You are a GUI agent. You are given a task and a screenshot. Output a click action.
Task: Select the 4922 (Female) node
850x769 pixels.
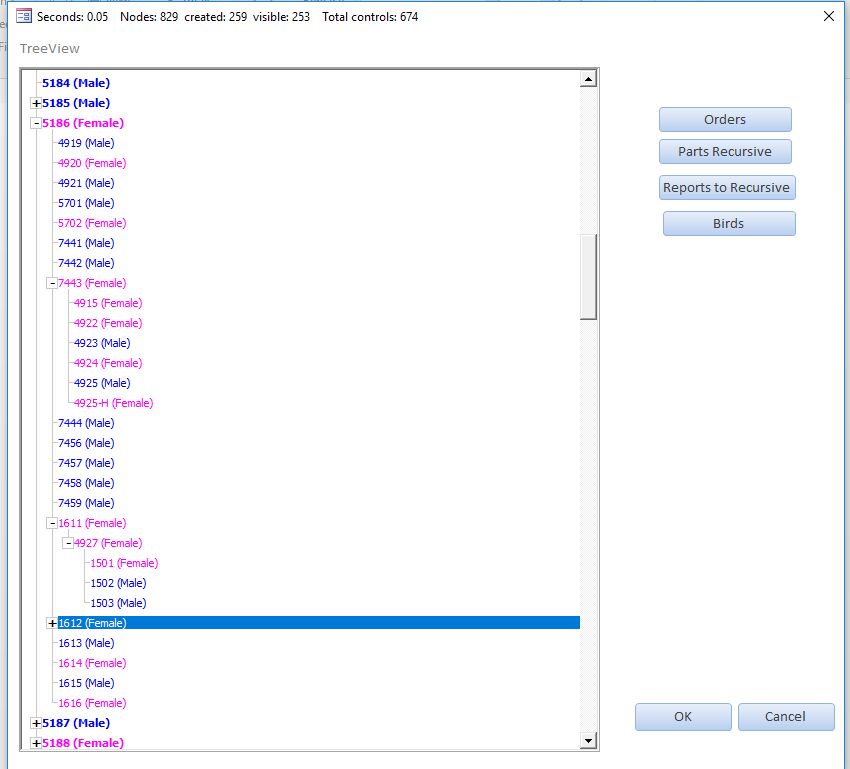click(x=108, y=323)
